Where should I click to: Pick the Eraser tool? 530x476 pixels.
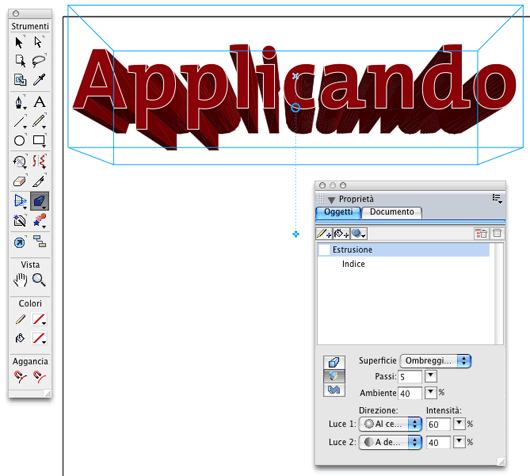tap(20, 181)
